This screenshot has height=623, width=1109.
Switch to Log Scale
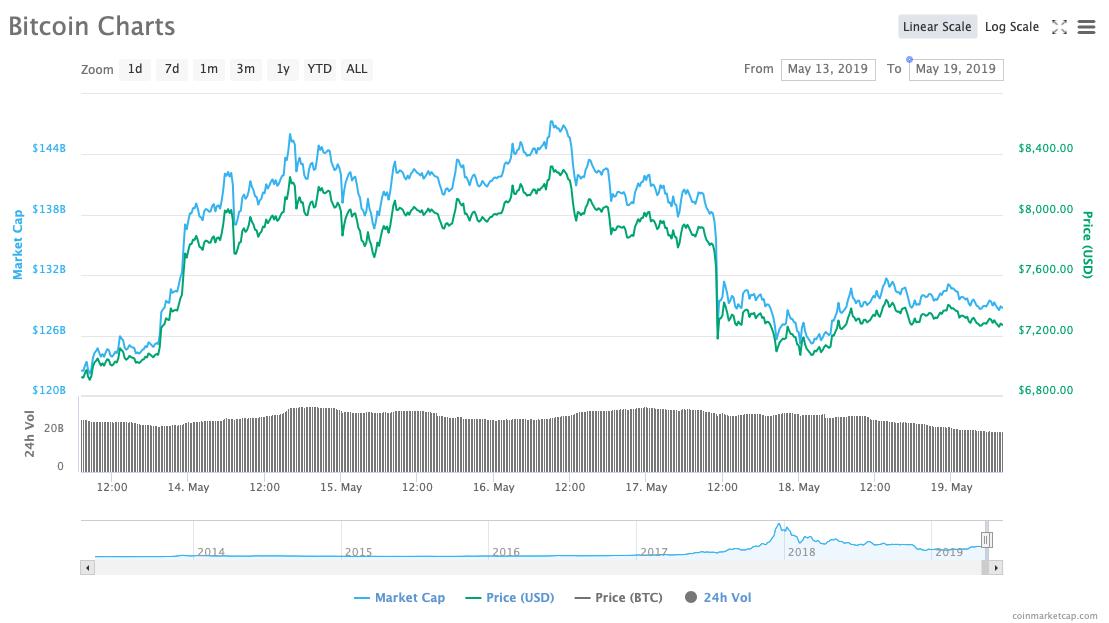[x=1011, y=27]
